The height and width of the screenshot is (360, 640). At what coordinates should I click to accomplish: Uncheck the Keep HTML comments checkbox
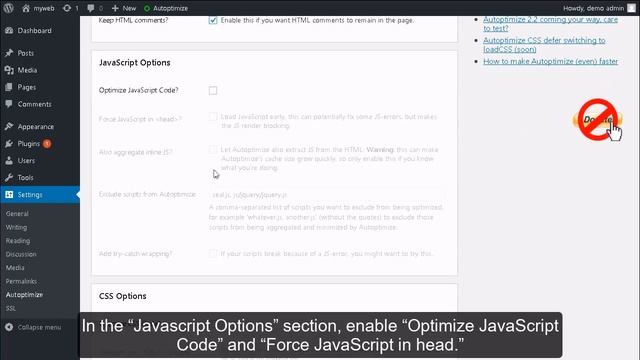[x=213, y=20]
